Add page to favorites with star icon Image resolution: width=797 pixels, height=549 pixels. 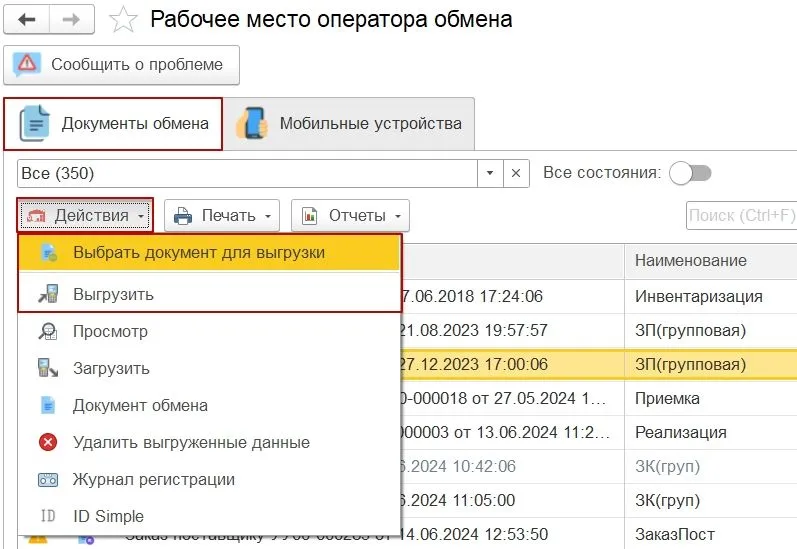pos(123,19)
